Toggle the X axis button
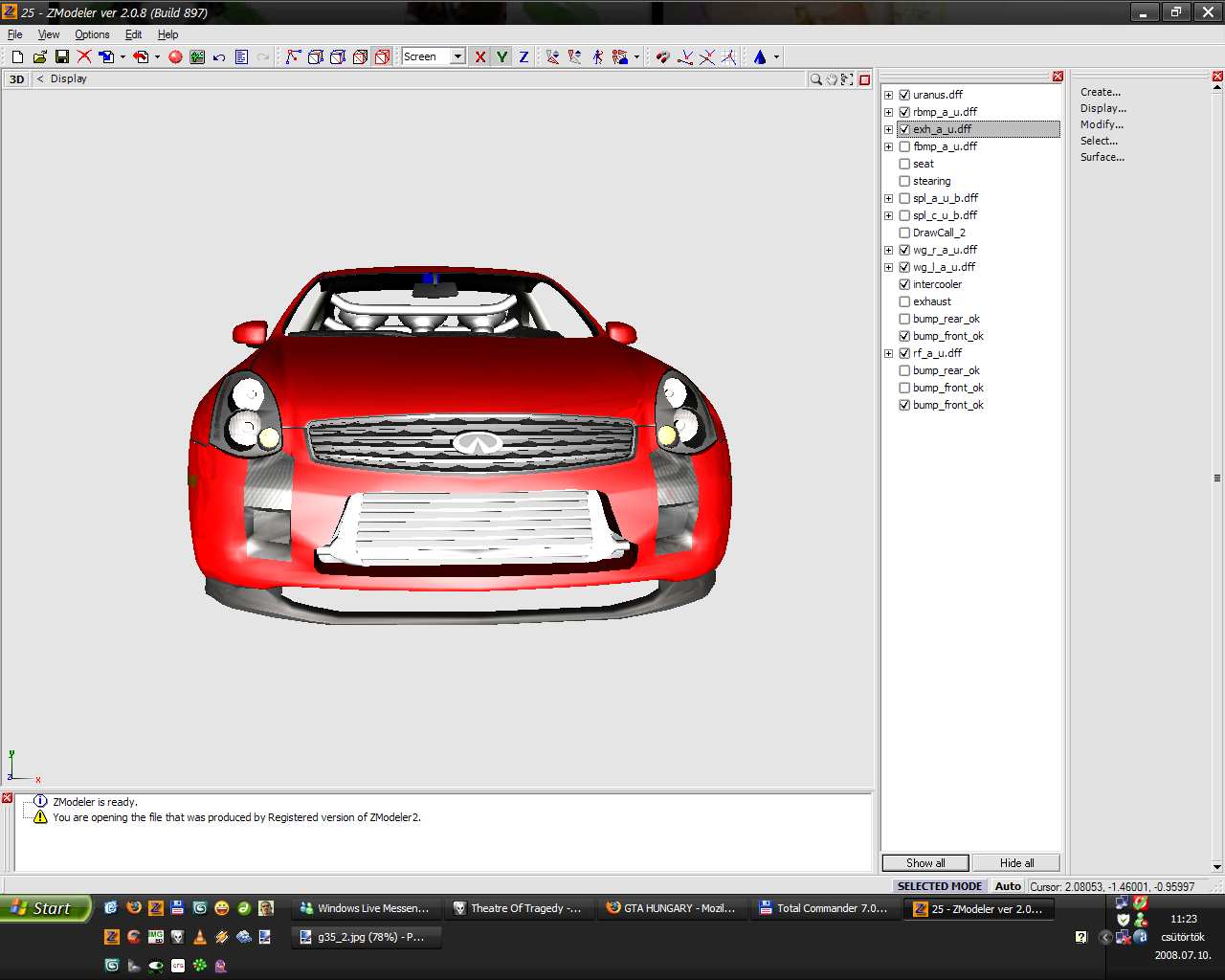The image size is (1225, 980). pyautogui.click(x=479, y=57)
